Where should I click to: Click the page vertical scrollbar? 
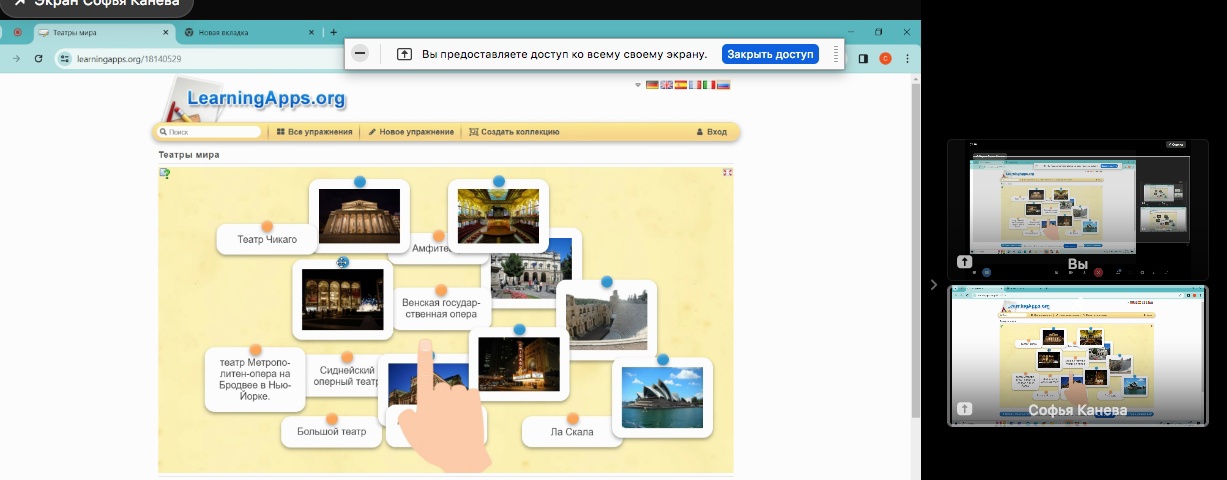tap(915, 250)
